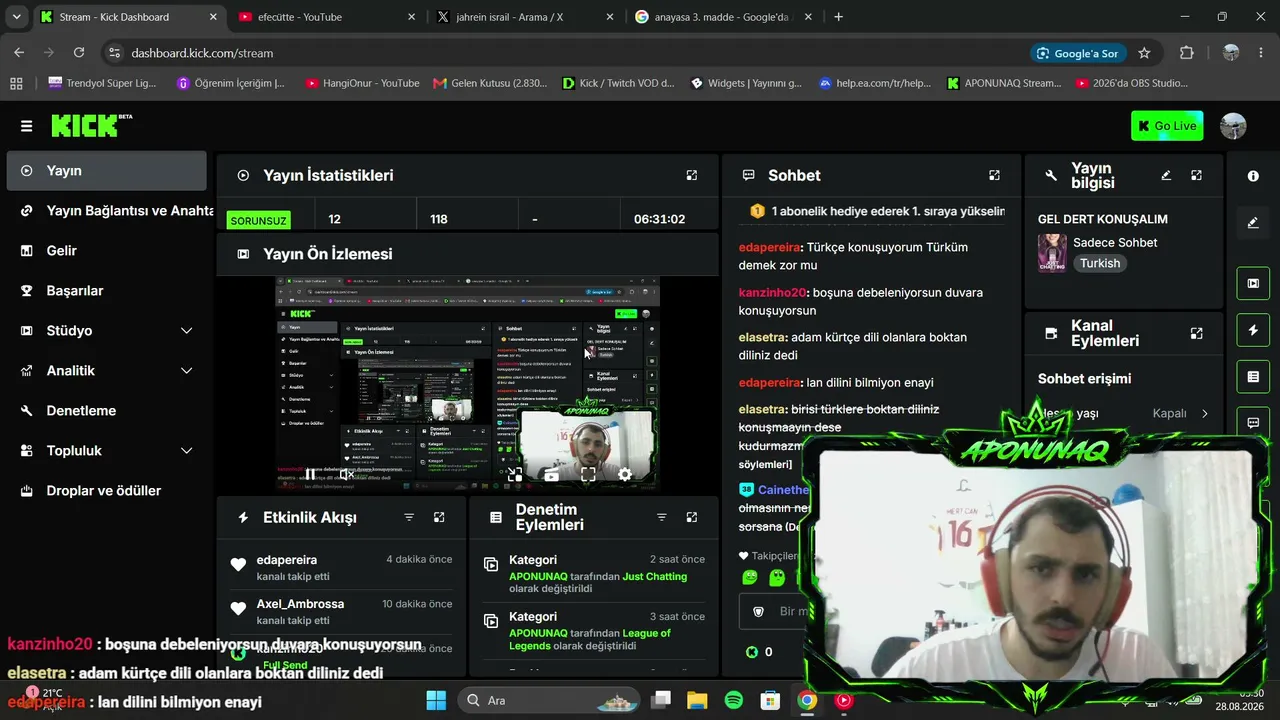Filter the Denetim Eylemleri list
Screen dimensions: 1280x720
coord(661,517)
